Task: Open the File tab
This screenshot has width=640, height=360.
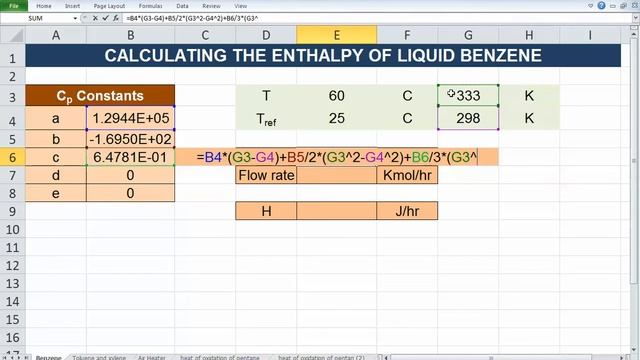Action: tap(13, 6)
